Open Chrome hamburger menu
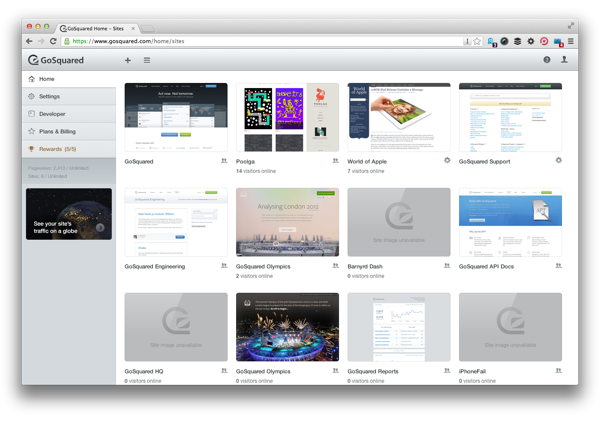Screen dimensions: 600x422 pos(571,41)
